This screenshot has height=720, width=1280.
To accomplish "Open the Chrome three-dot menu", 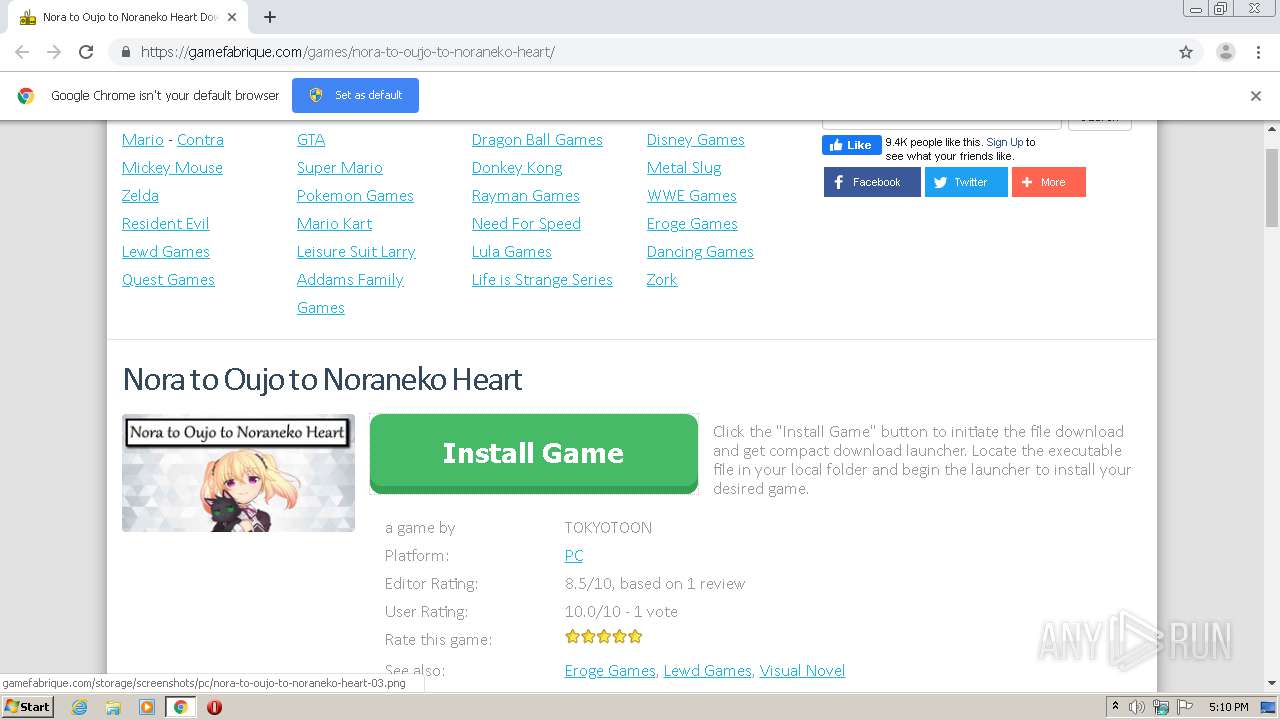I will [x=1258, y=52].
